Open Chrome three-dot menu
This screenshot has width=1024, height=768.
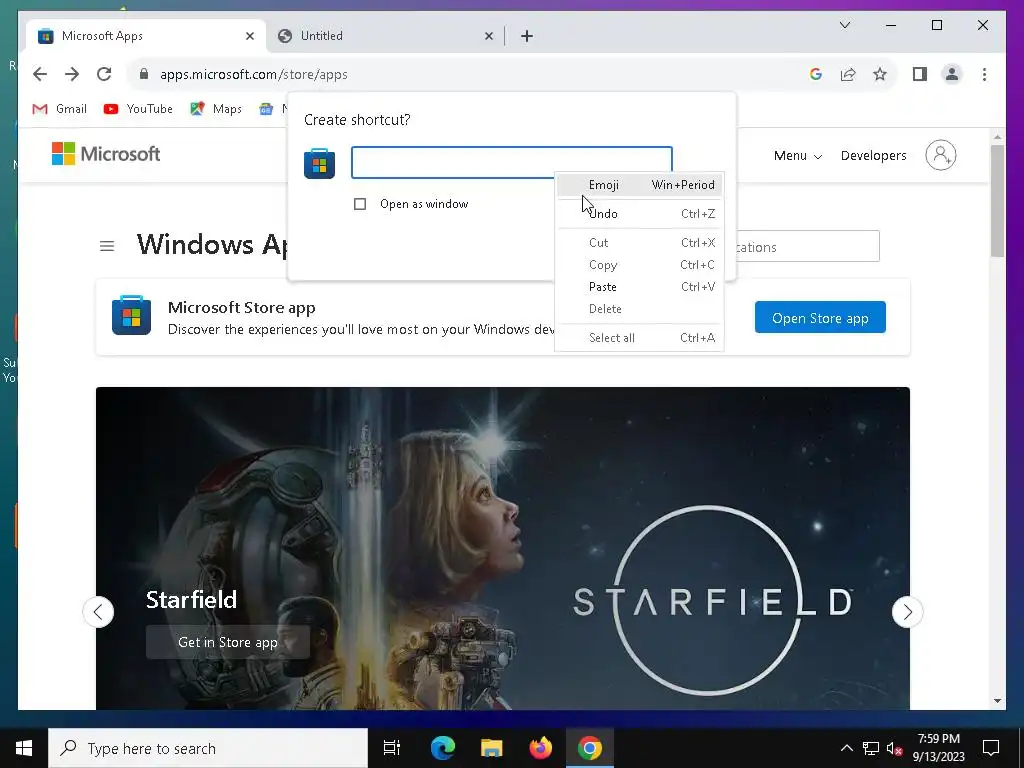[984, 74]
